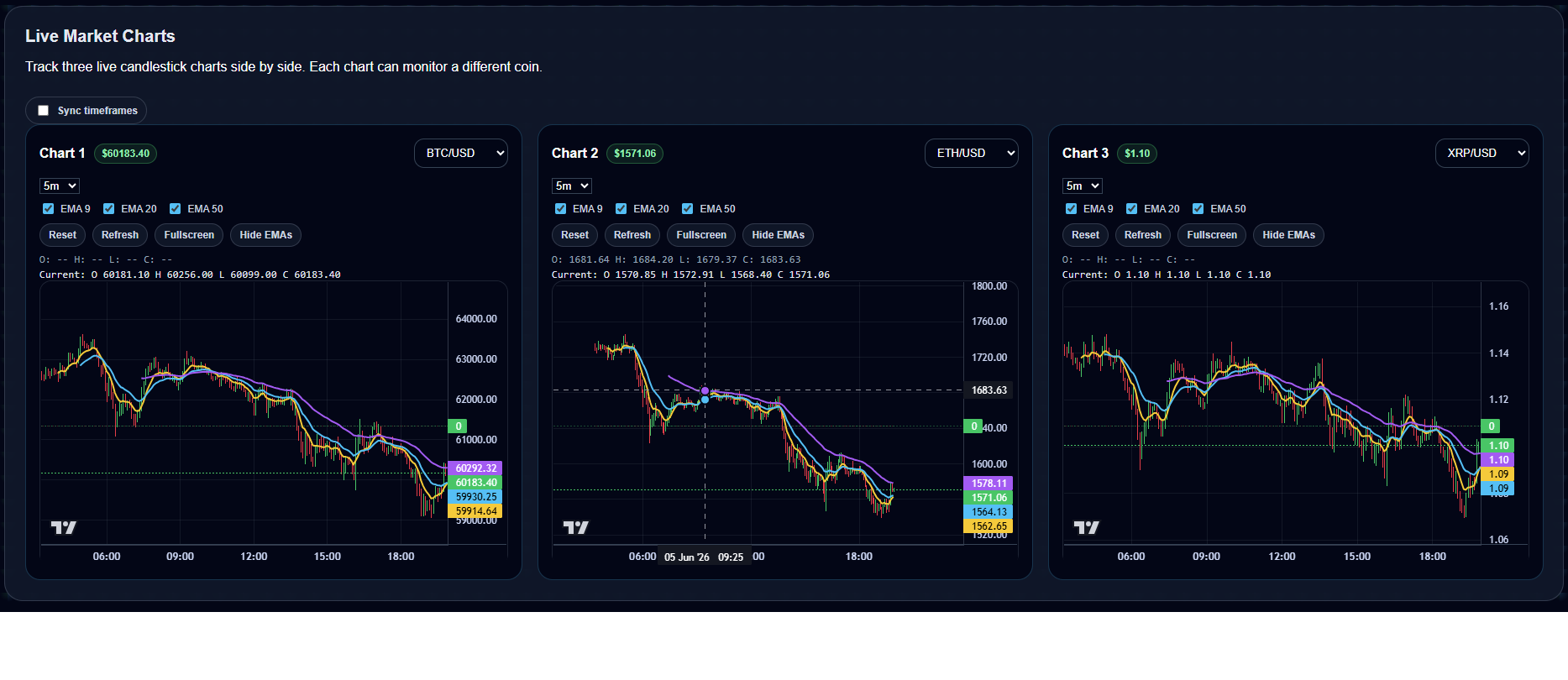The height and width of the screenshot is (680, 1568).
Task: Open the ETH/USD coin dropdown
Action: click(972, 153)
